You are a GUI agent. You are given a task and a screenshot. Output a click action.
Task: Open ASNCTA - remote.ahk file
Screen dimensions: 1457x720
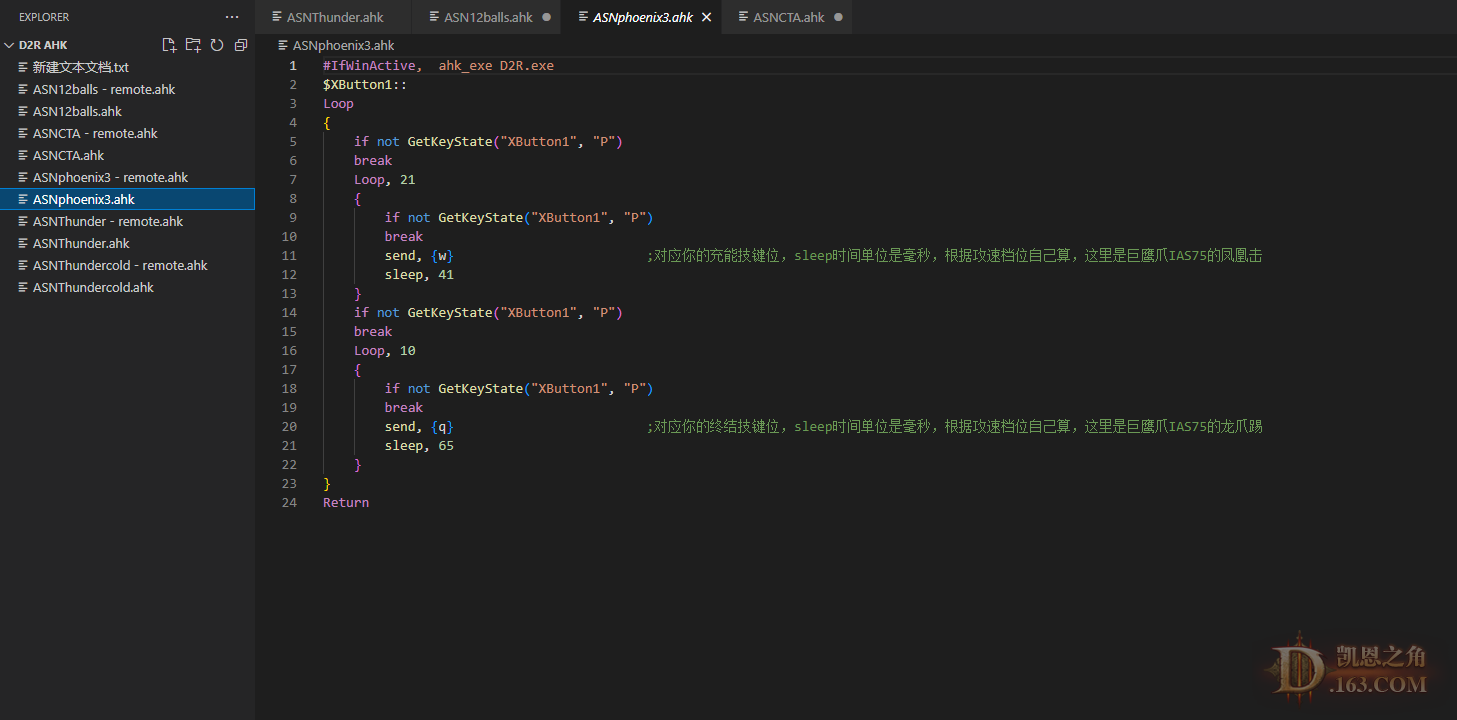coord(128,133)
